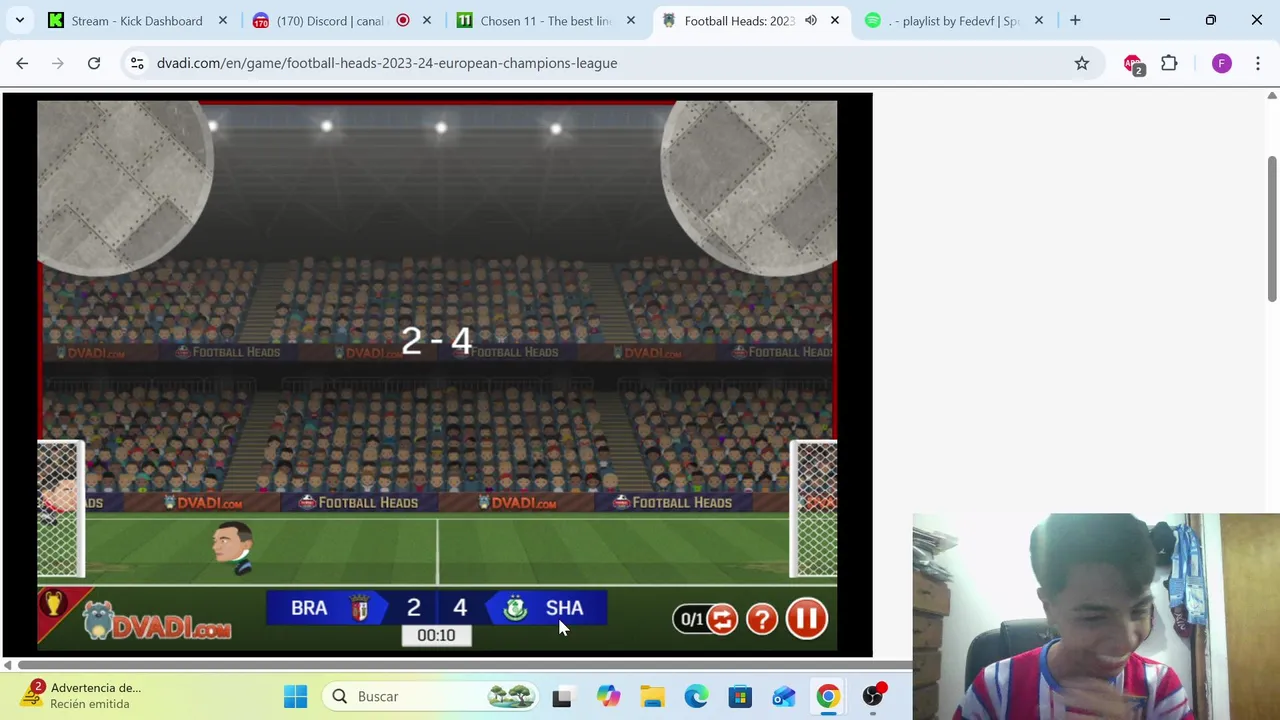Click the red swap arrows icon
Image resolution: width=1280 pixels, height=720 pixels.
(722, 620)
